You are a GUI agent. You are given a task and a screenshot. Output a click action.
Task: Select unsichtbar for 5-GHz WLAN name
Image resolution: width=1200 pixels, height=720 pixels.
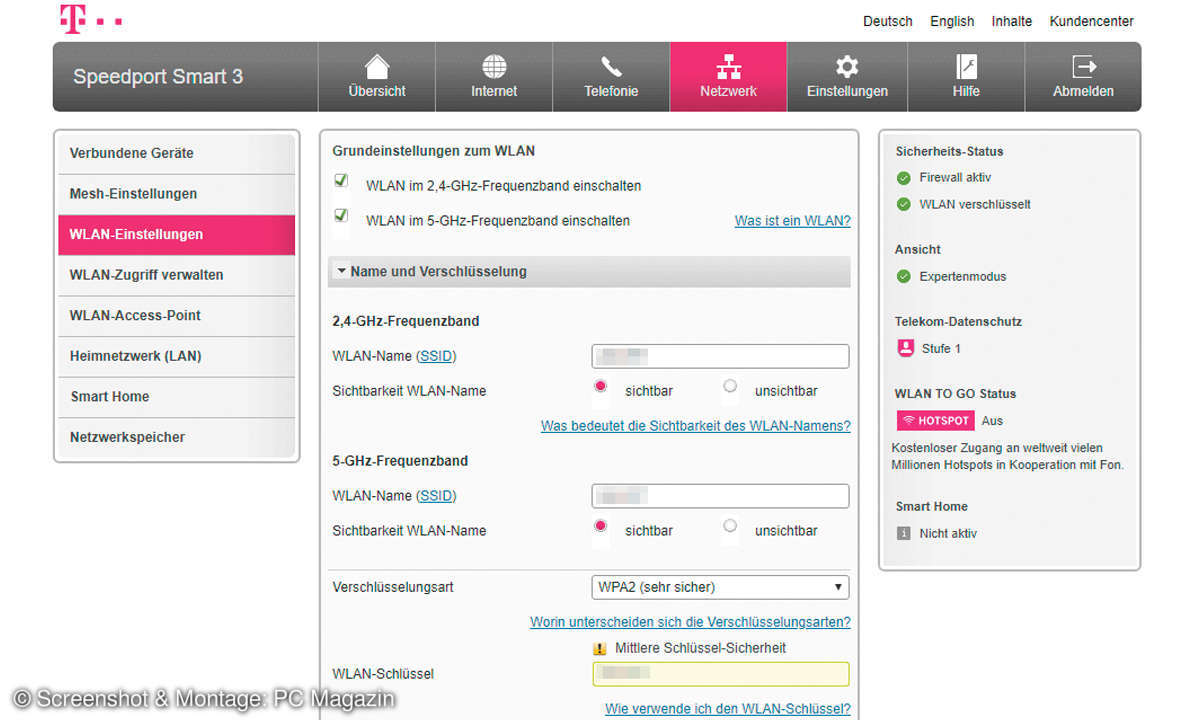pos(730,526)
